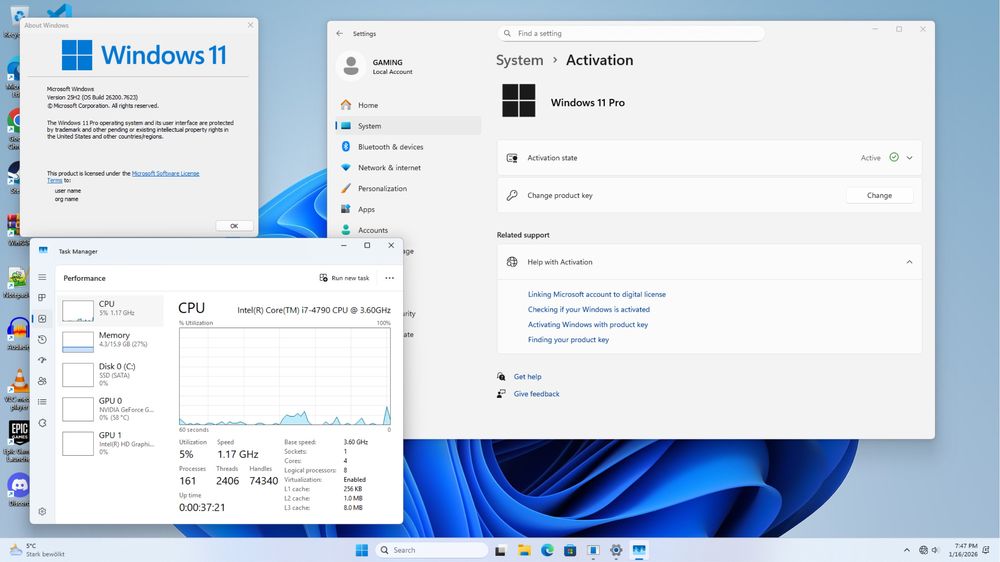Click the Change product key button
This screenshot has width=1000, height=562.
tap(879, 195)
